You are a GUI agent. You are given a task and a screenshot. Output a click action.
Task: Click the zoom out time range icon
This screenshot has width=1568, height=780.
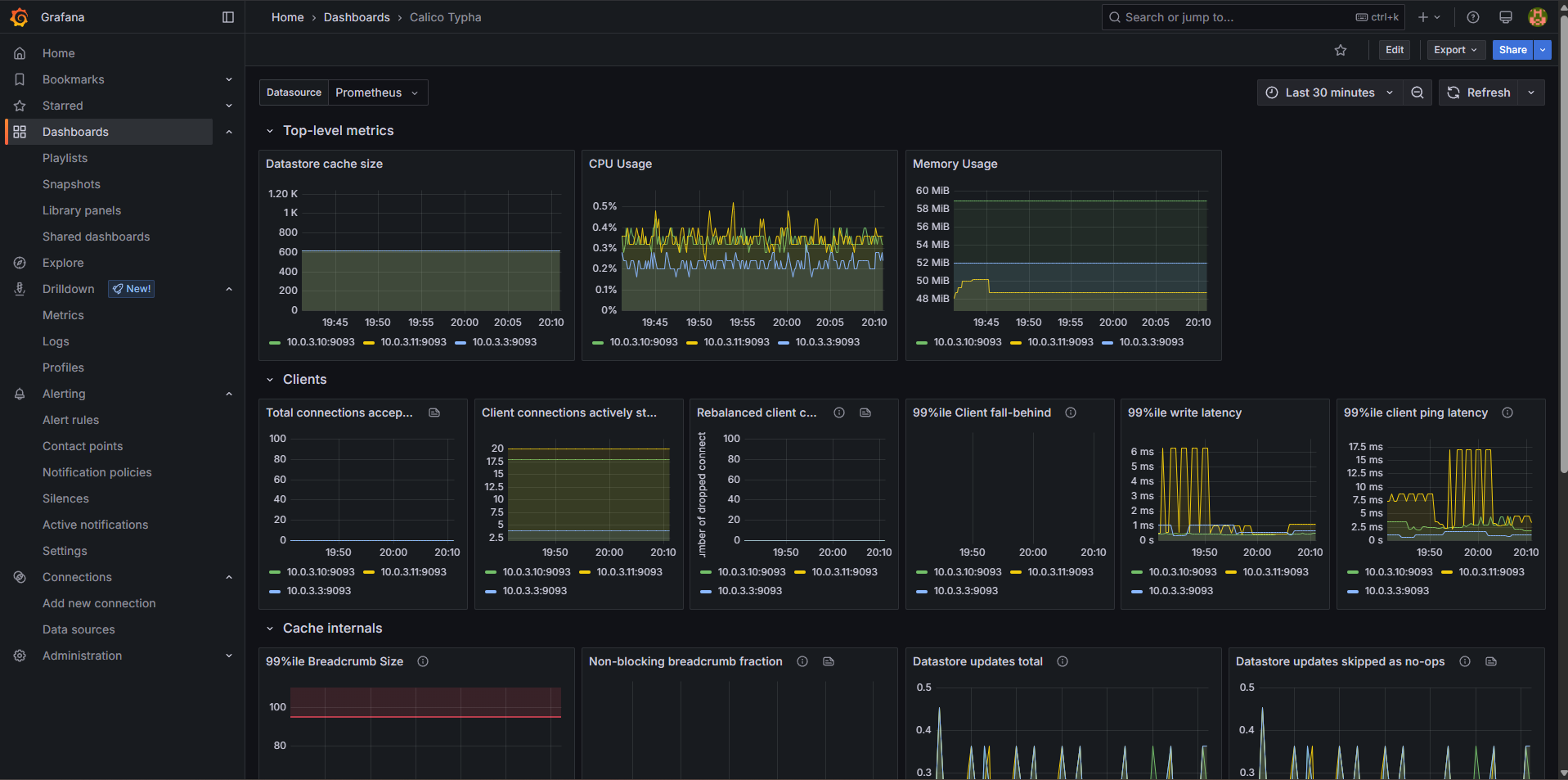pos(1417,92)
